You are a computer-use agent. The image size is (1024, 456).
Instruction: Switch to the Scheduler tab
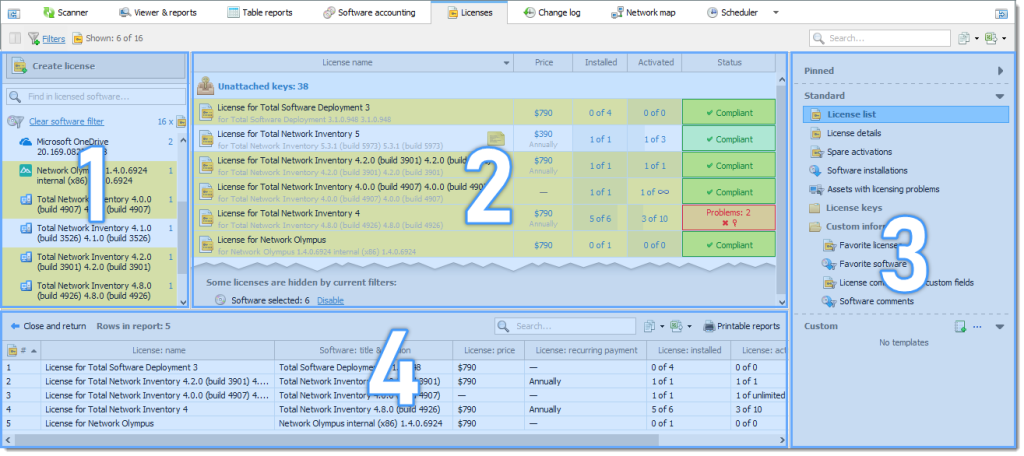click(732, 12)
